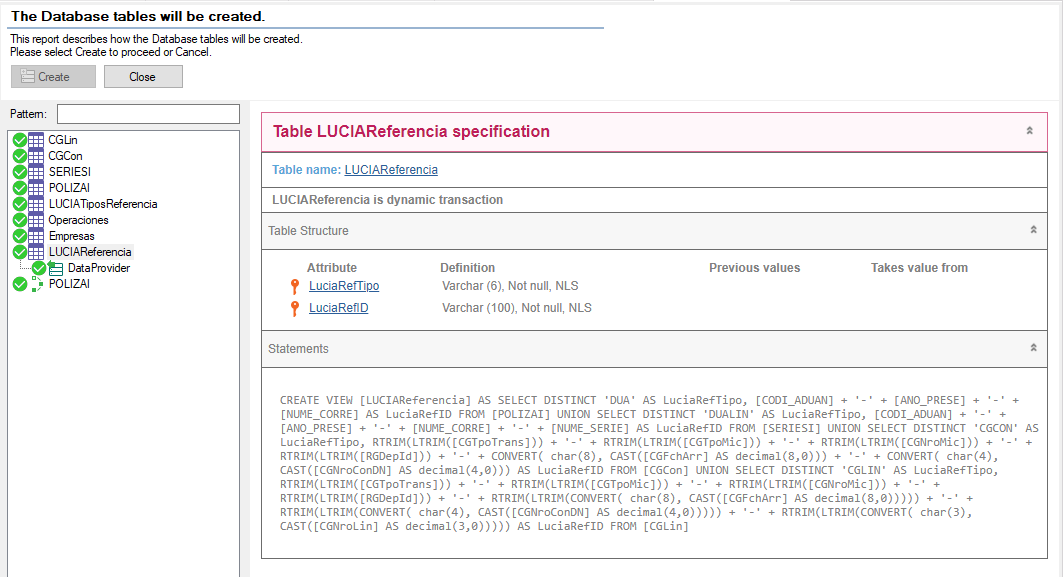Follow the LuciaRefTipo attribute link
This screenshot has height=577, width=1063.
(344, 286)
